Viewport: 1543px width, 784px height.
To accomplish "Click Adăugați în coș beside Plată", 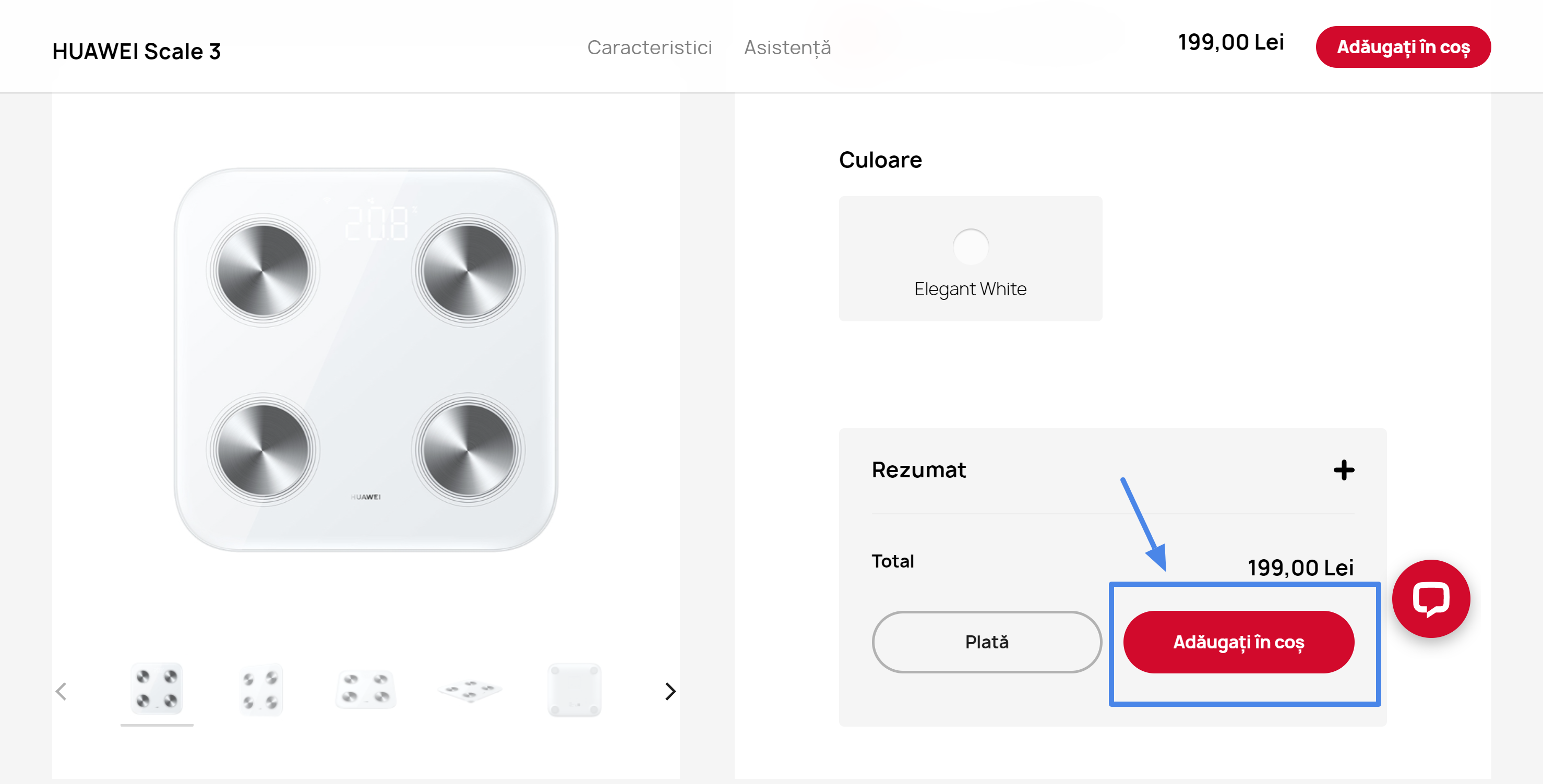I will click(1238, 642).
